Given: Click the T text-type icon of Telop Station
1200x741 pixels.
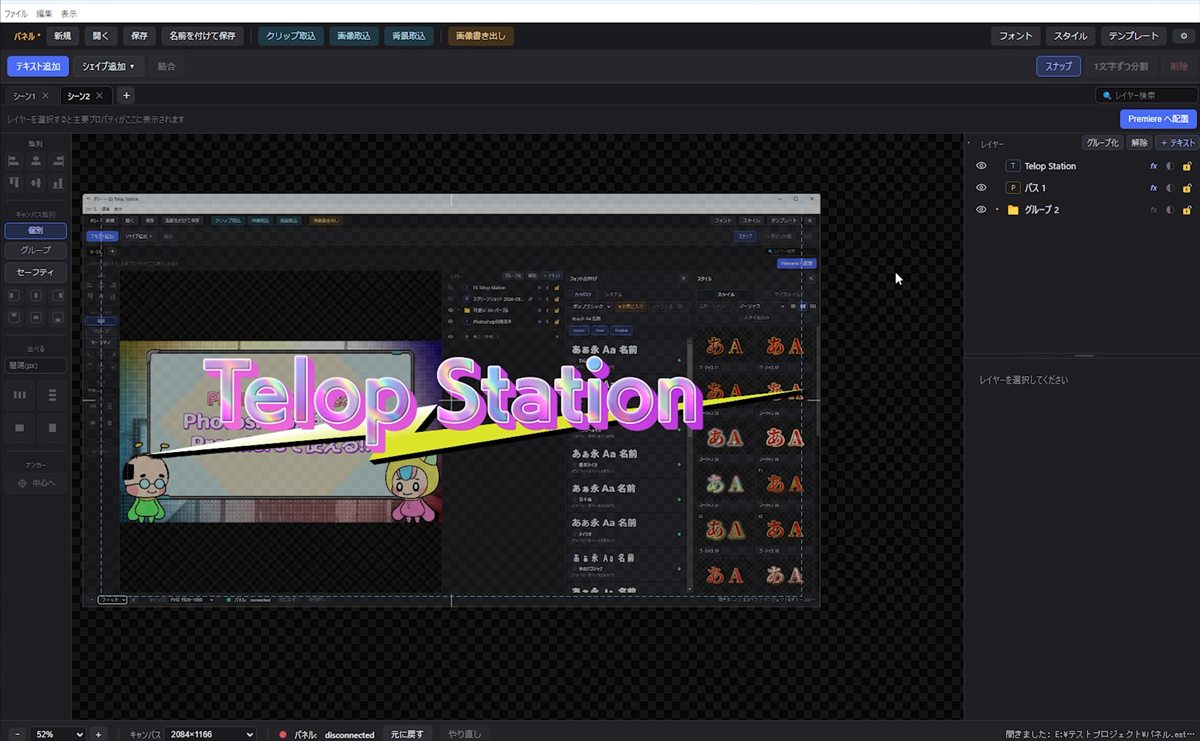Looking at the screenshot, I should (x=1012, y=166).
